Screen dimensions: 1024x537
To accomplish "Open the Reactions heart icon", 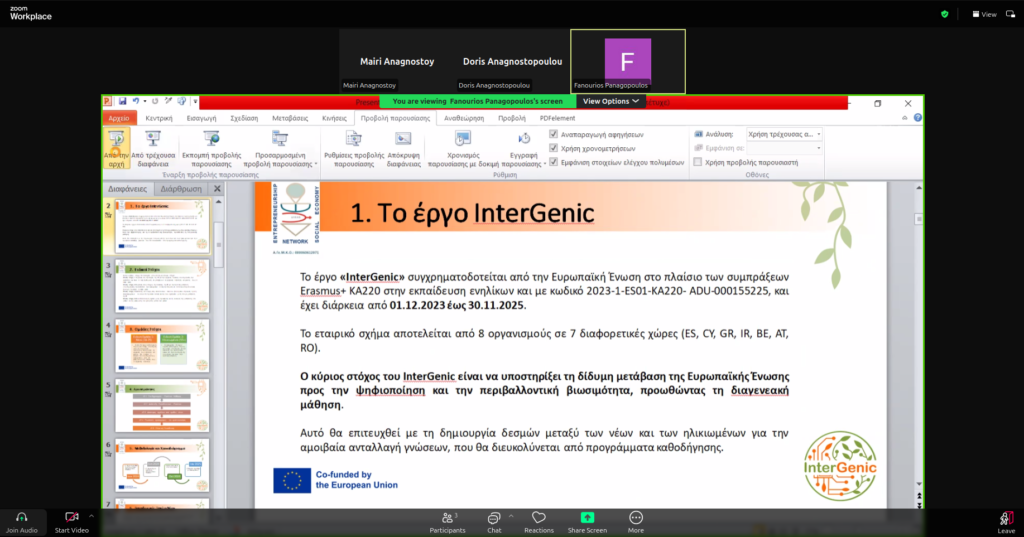I will pos(539,517).
